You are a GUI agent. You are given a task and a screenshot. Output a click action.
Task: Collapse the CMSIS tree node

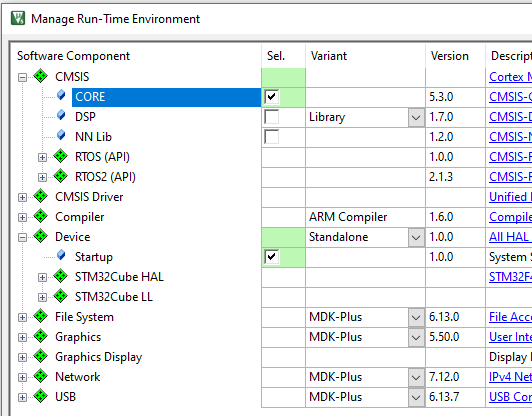[x=22, y=77]
